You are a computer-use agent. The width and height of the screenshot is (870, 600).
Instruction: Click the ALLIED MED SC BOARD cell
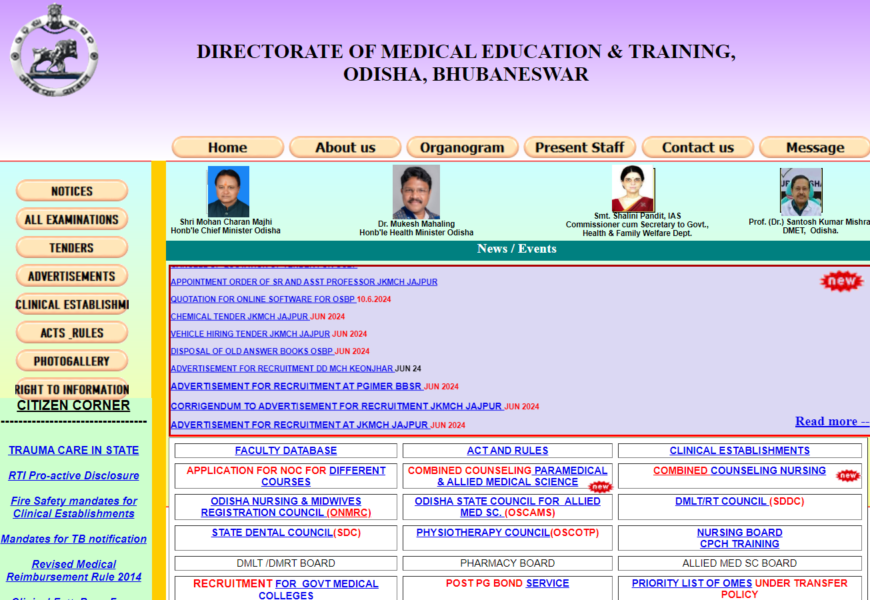(x=740, y=563)
